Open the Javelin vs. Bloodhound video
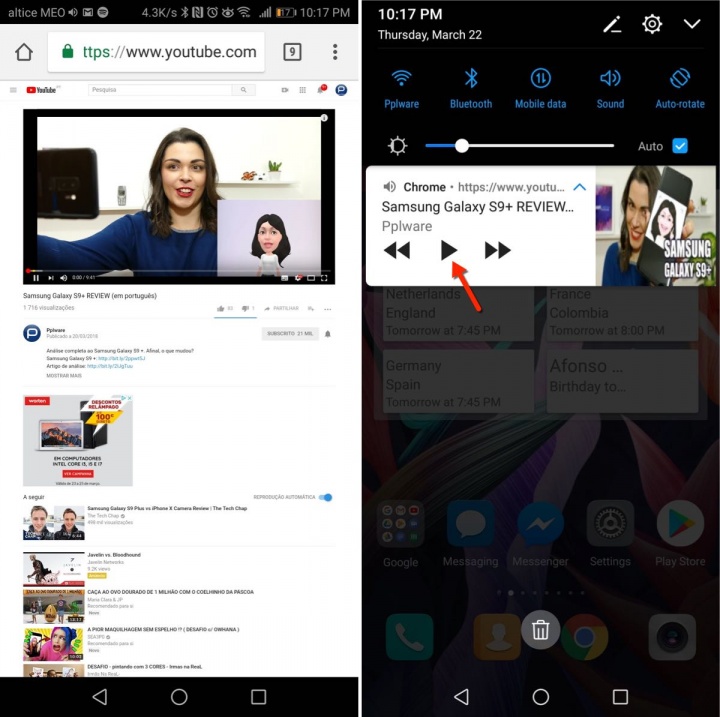Screen dimensions: 720x717 click(54, 569)
